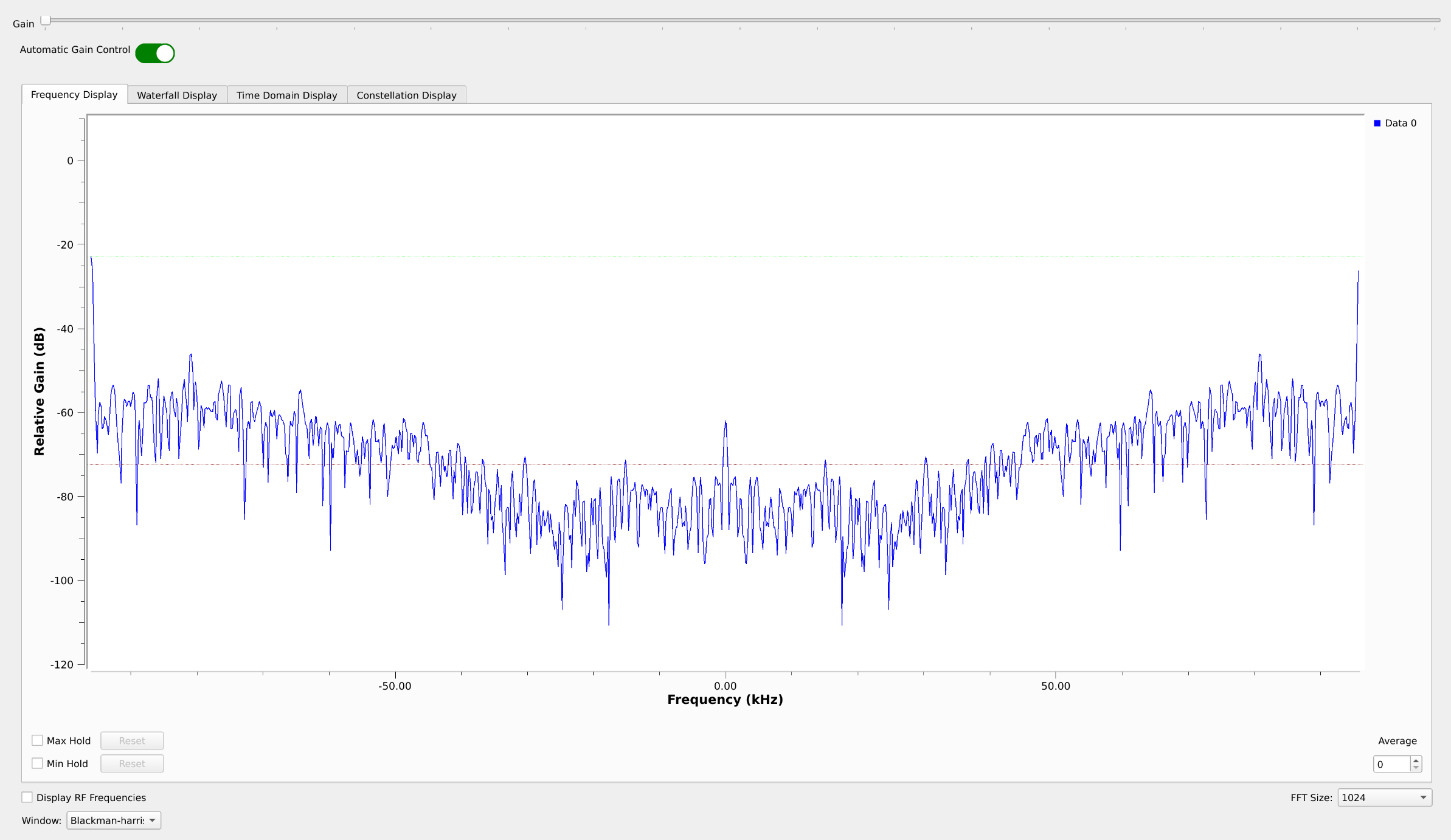The width and height of the screenshot is (1451, 840).
Task: Click the Relative Gain (dB) axis title
Action: pos(40,391)
